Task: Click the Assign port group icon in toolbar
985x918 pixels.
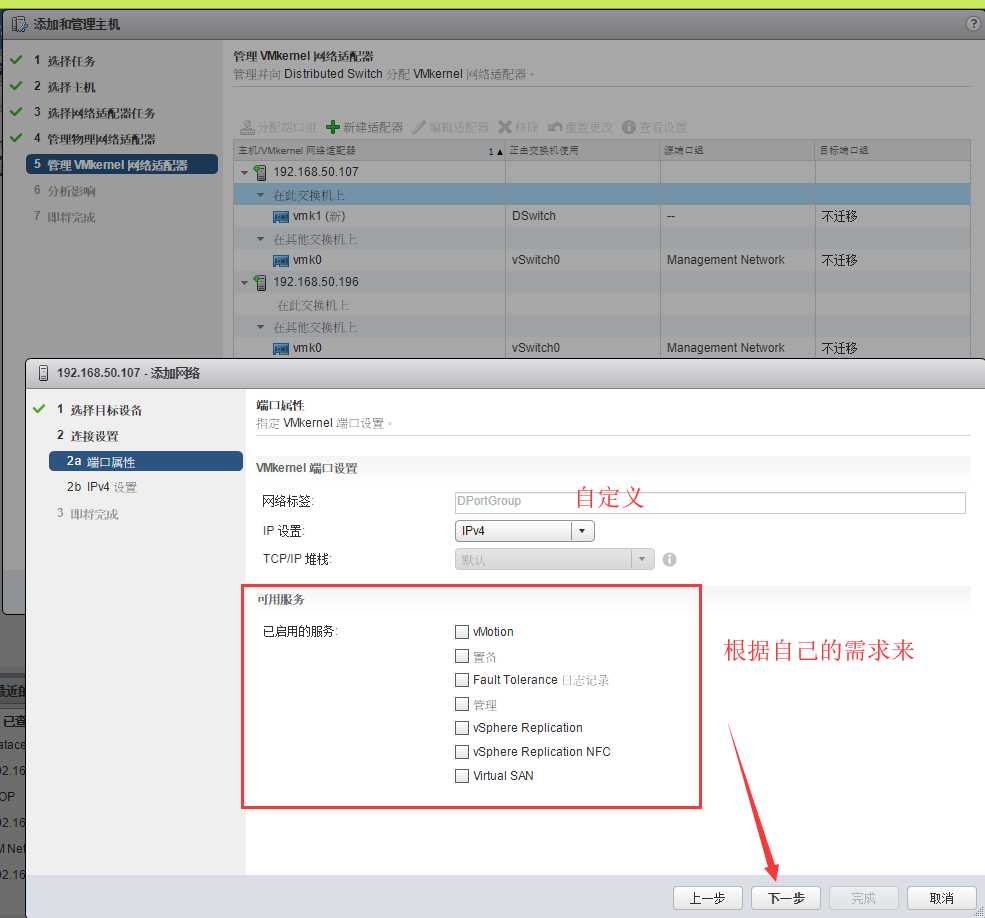Action: tap(248, 128)
